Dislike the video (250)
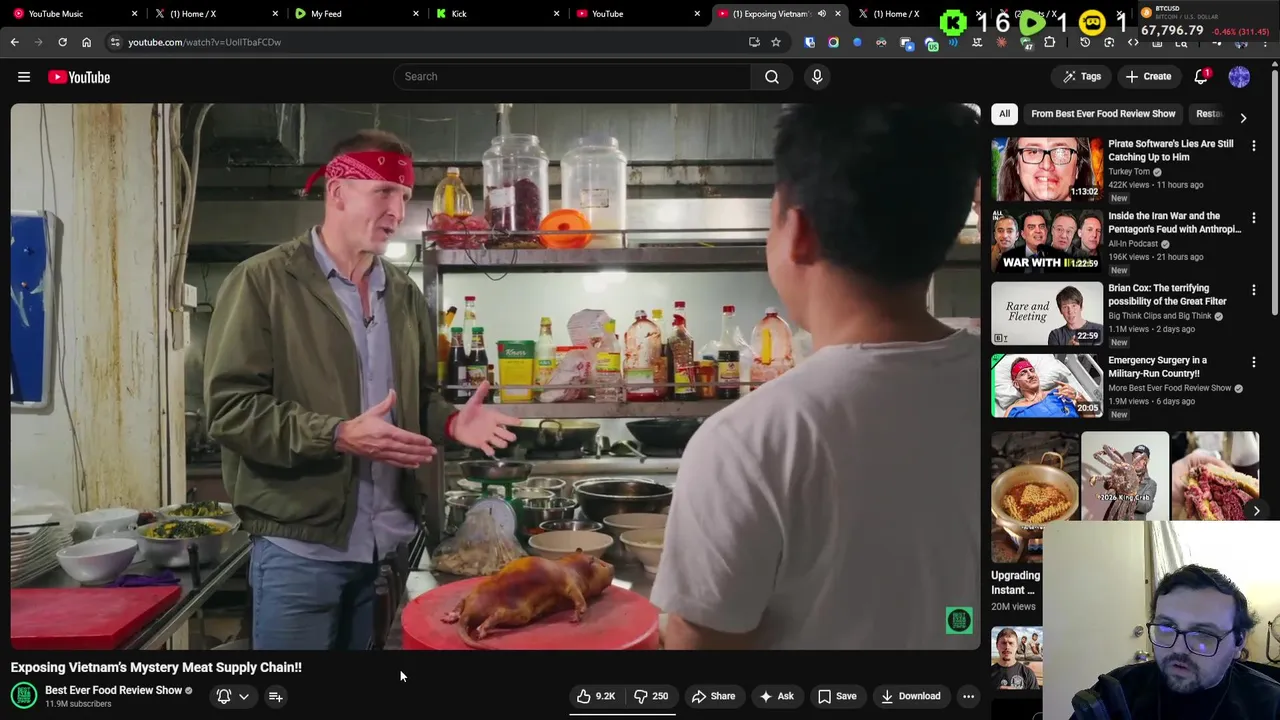 [x=650, y=696]
